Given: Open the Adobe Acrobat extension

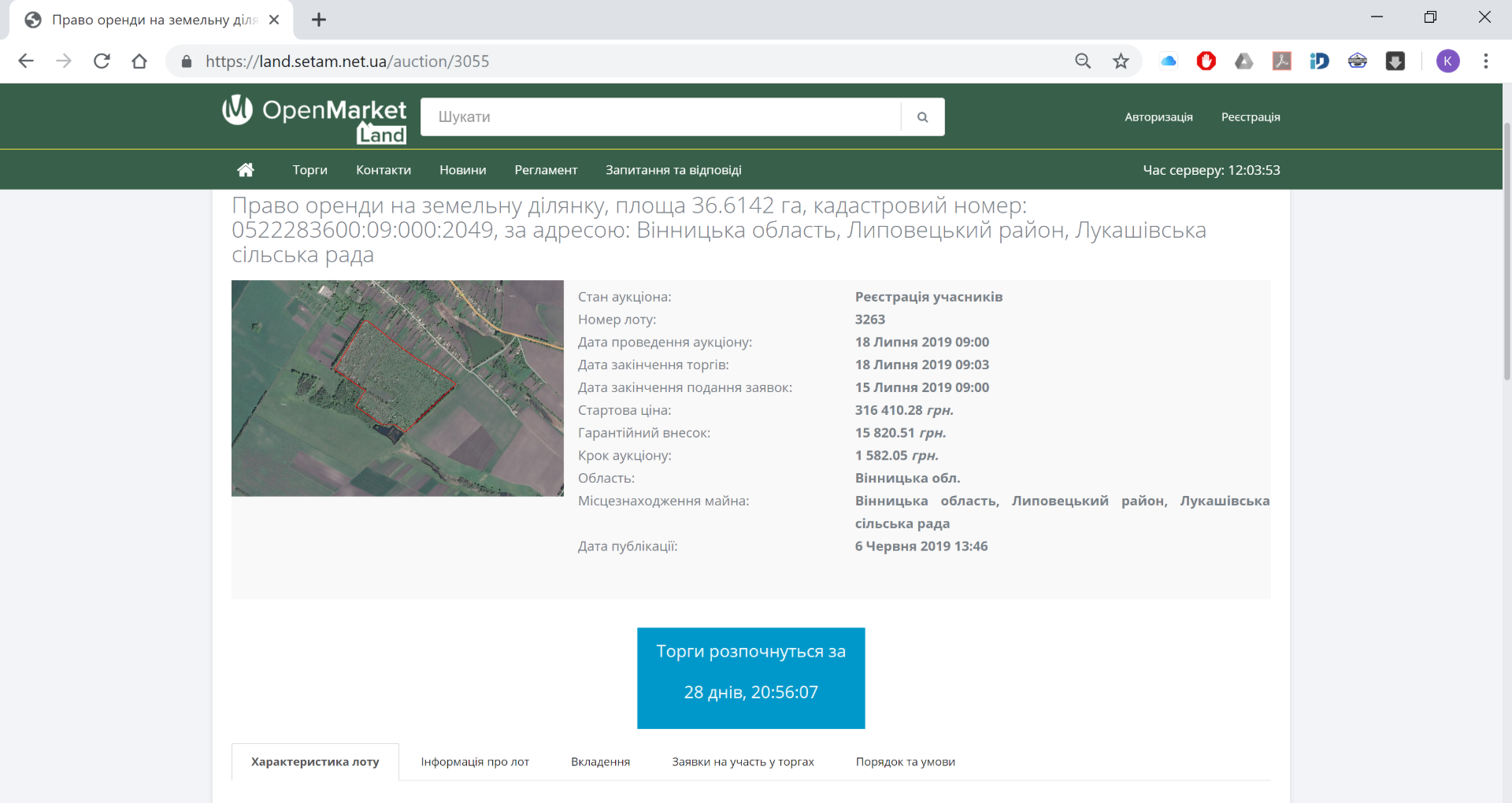Looking at the screenshot, I should (1281, 61).
